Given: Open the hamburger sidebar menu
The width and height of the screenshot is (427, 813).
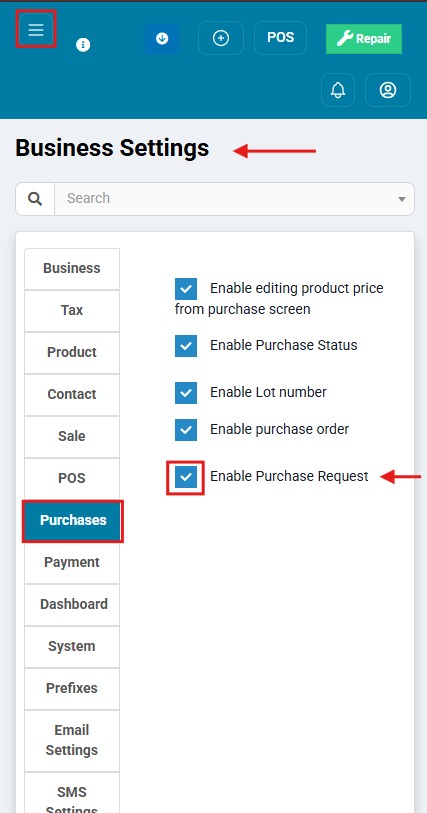Looking at the screenshot, I should 36,29.
